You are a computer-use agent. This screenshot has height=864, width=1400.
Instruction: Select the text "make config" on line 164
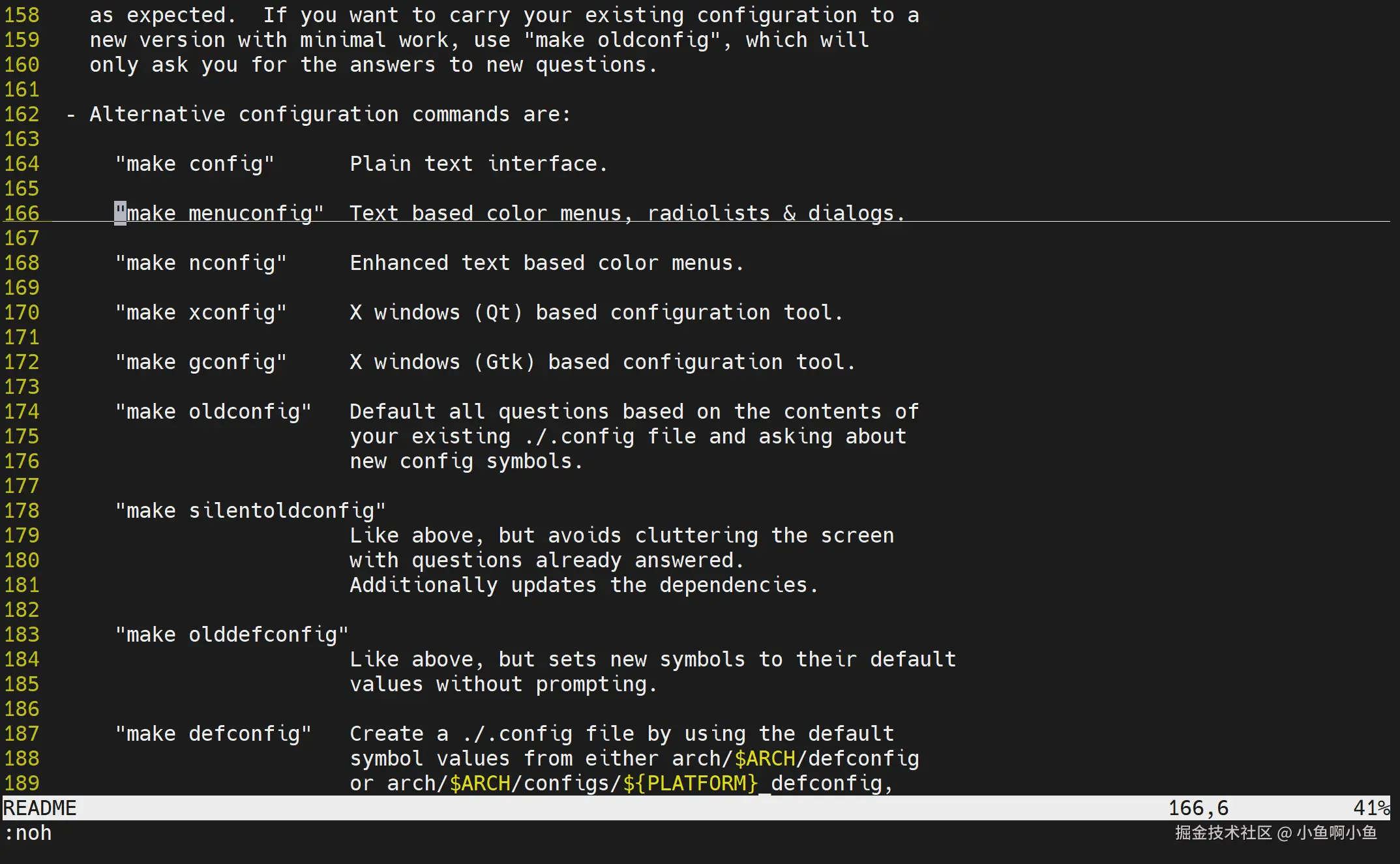pos(194,164)
